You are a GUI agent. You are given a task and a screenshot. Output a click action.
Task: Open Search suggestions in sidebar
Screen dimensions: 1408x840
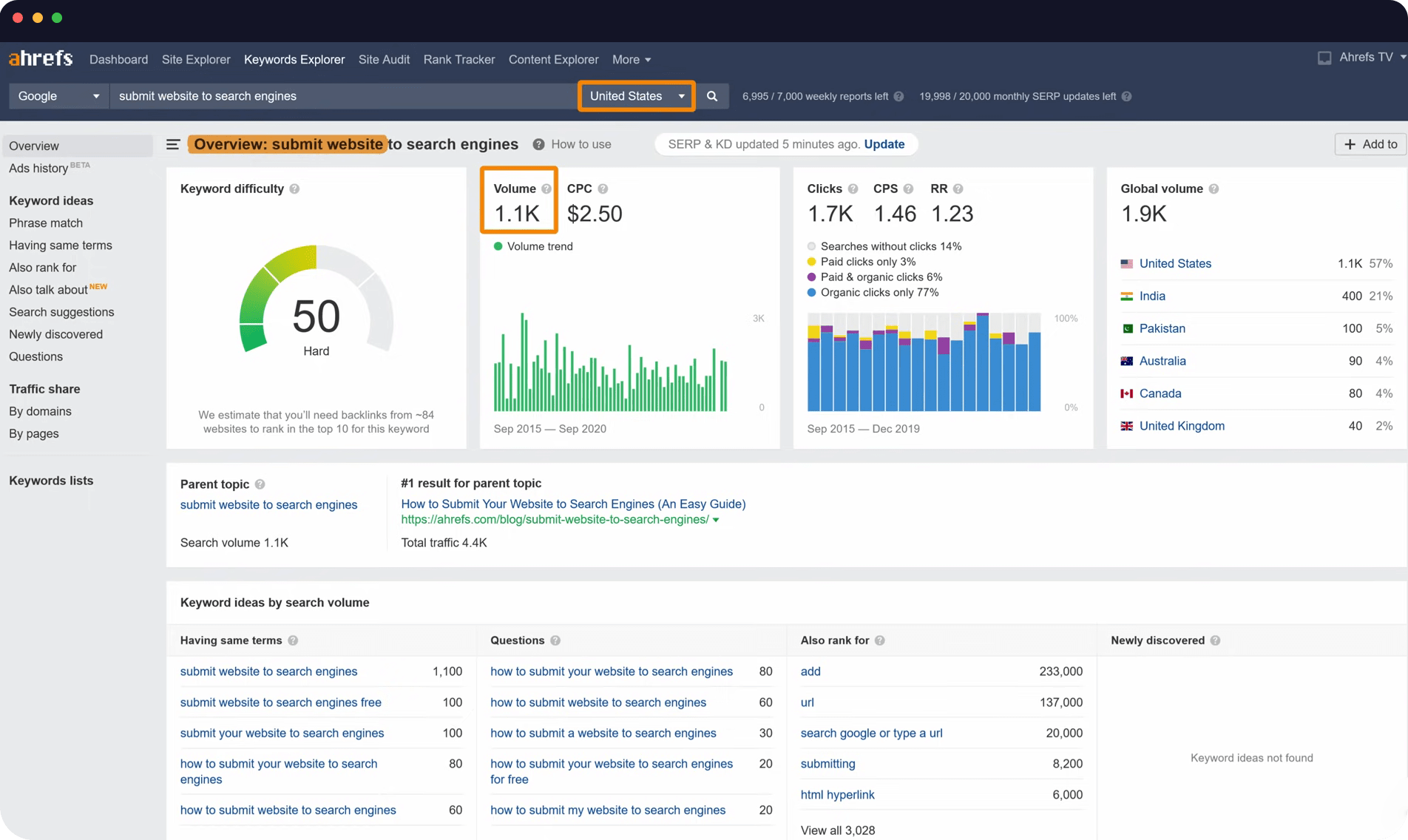[61, 312]
